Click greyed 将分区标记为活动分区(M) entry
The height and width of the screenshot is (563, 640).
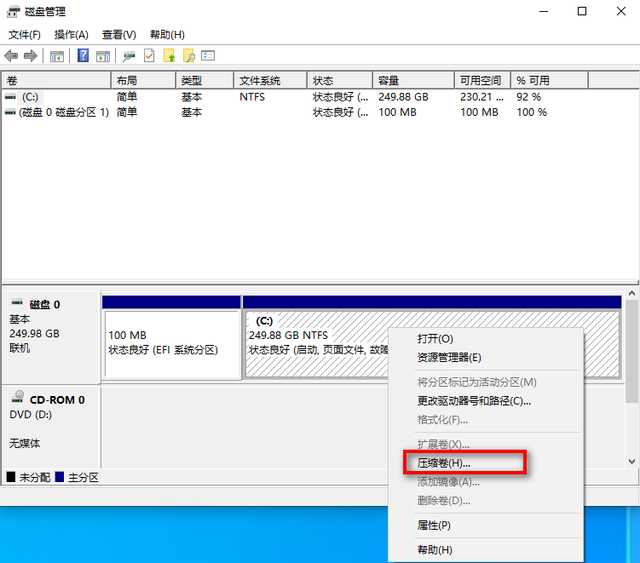click(x=486, y=382)
